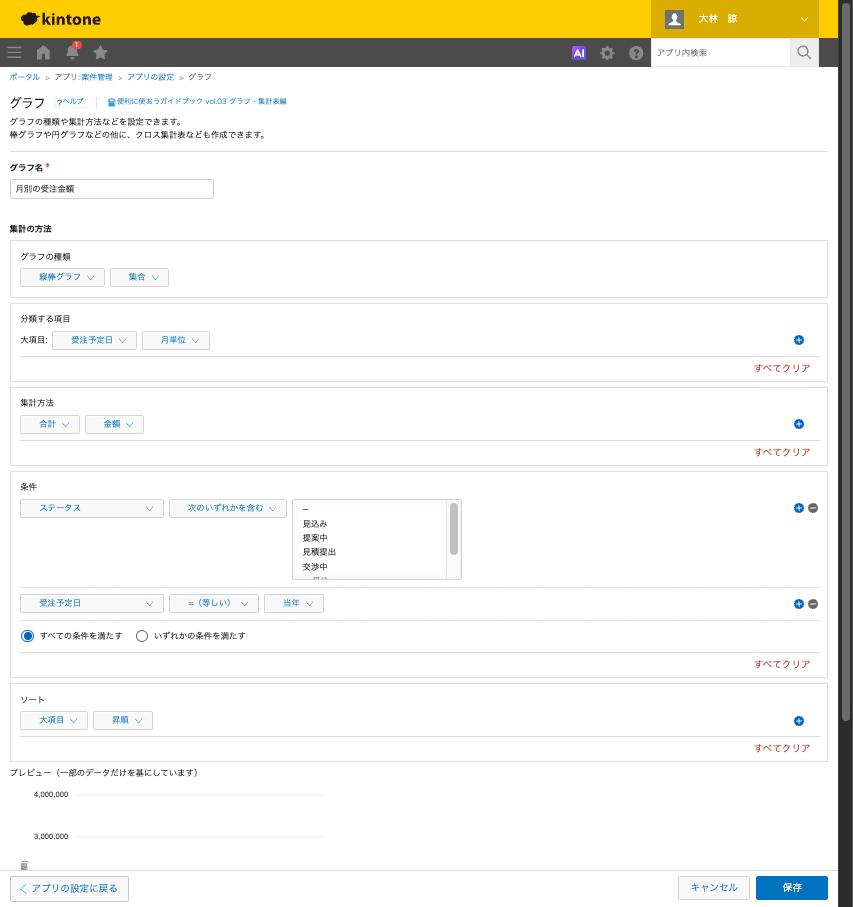Select 見積提出 in the status list

[319, 552]
